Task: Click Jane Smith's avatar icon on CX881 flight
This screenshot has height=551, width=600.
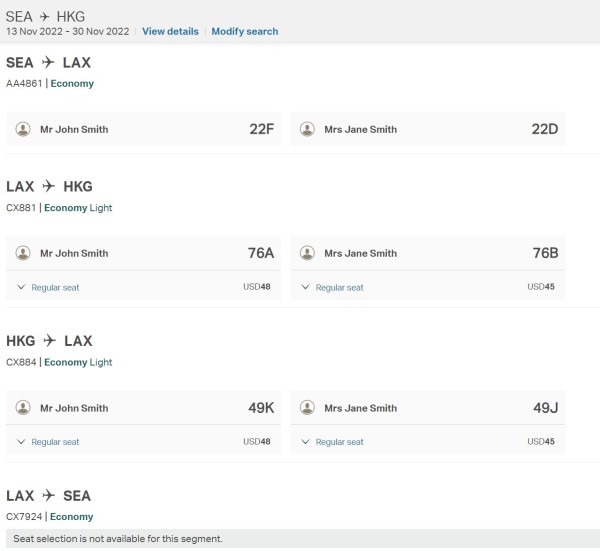Action: [x=307, y=253]
